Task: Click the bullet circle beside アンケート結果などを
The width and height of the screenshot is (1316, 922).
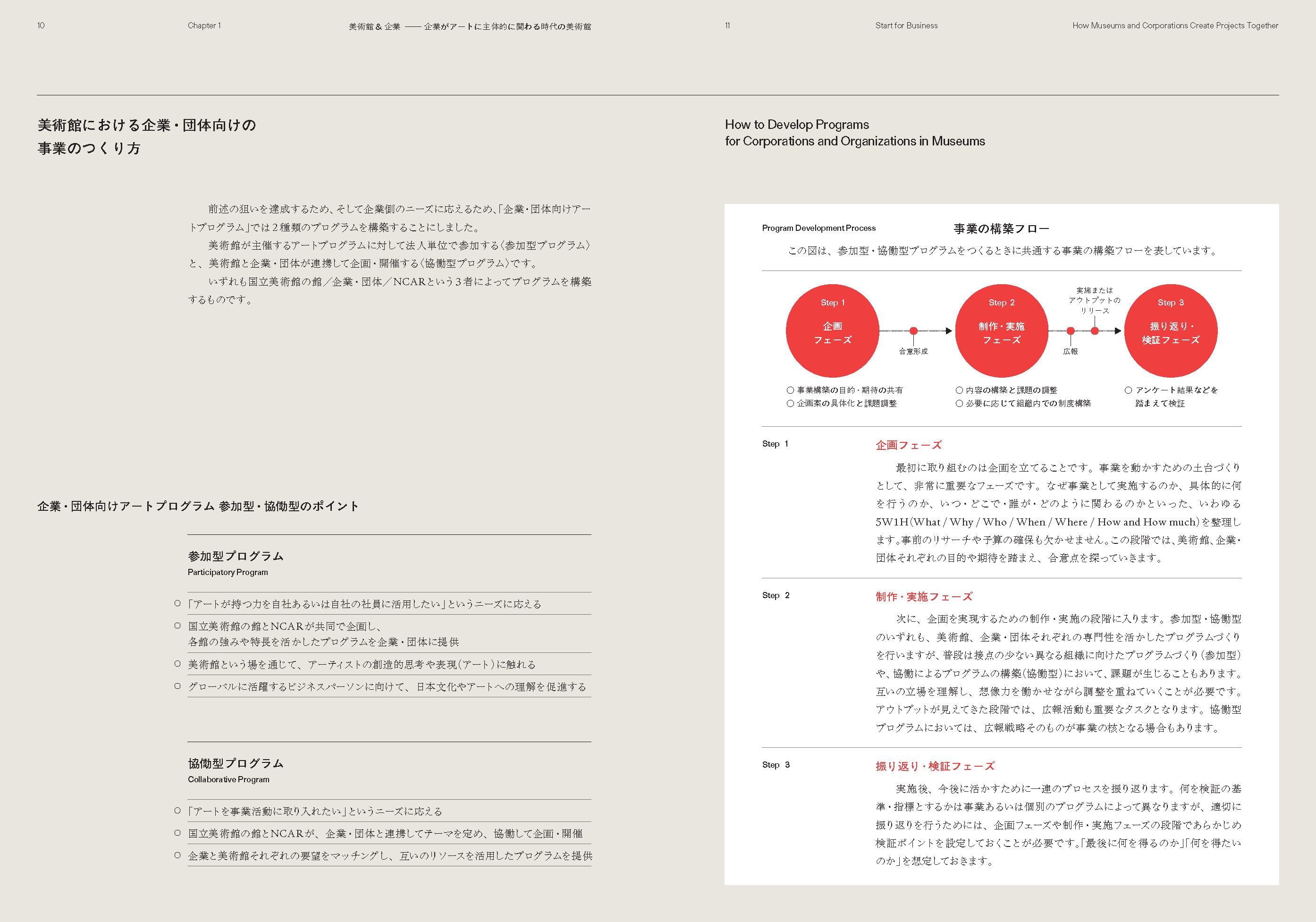Action: pyautogui.click(x=1128, y=390)
